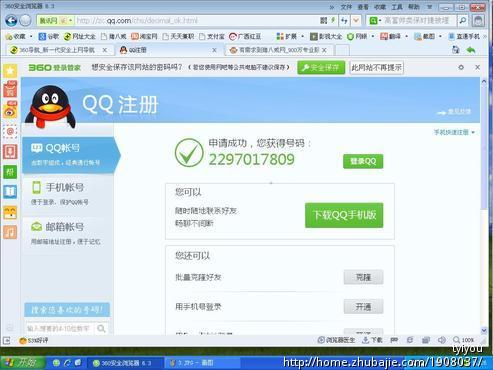
Task: Open the red download-box sidebar icon
Action: click(10, 152)
